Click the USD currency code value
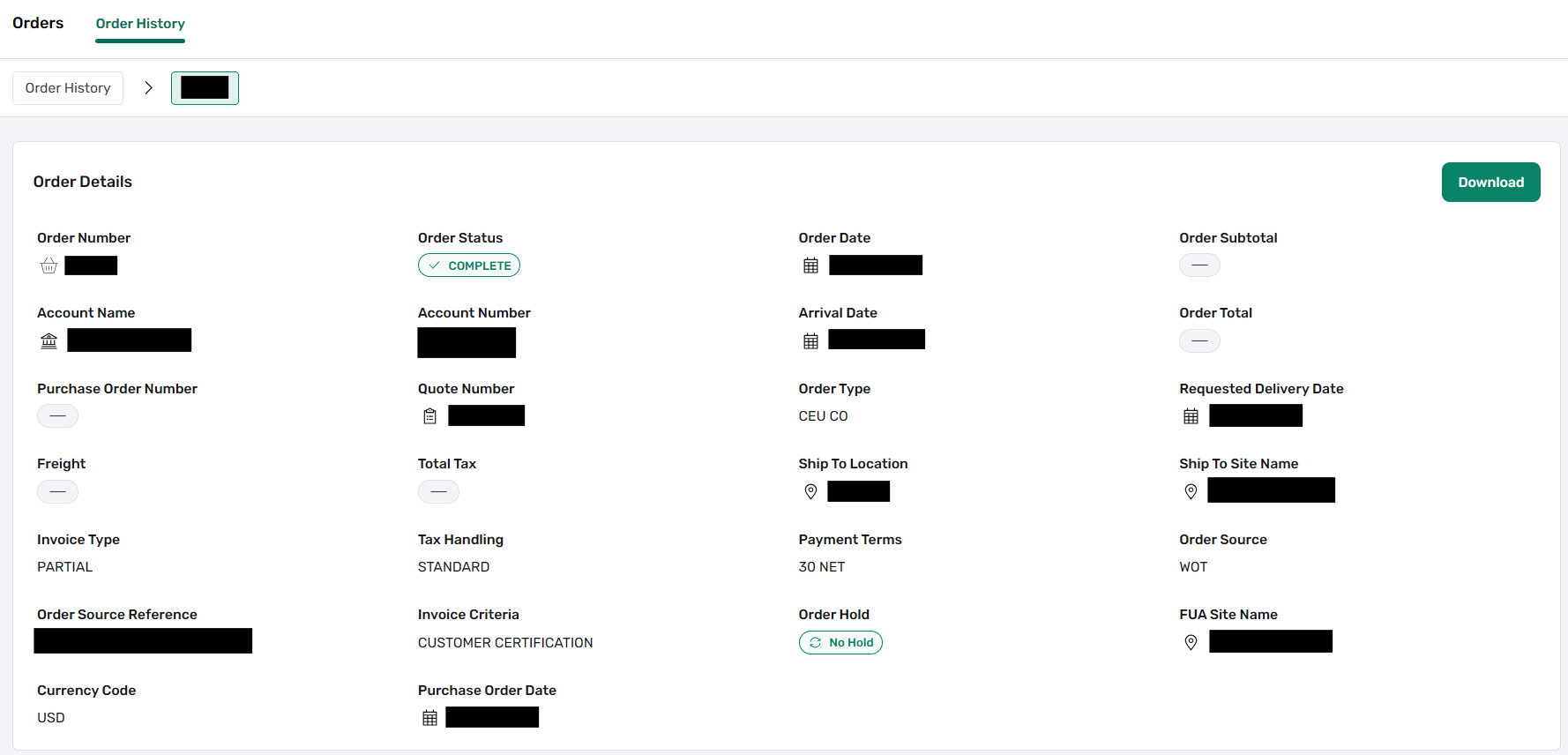Viewport: 1568px width, 755px height. (51, 718)
